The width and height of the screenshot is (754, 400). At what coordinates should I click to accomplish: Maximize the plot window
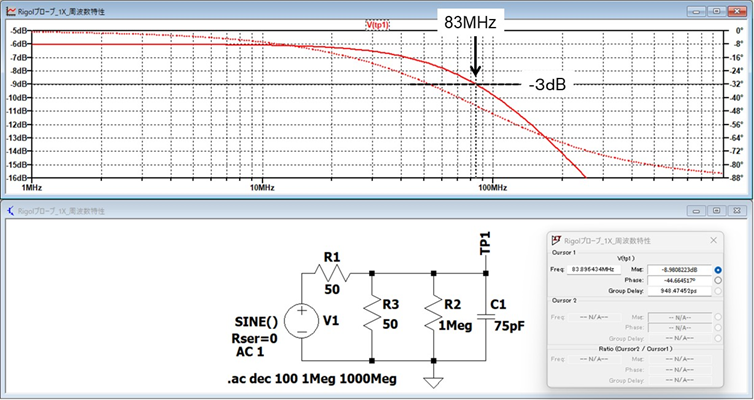coord(716,9)
